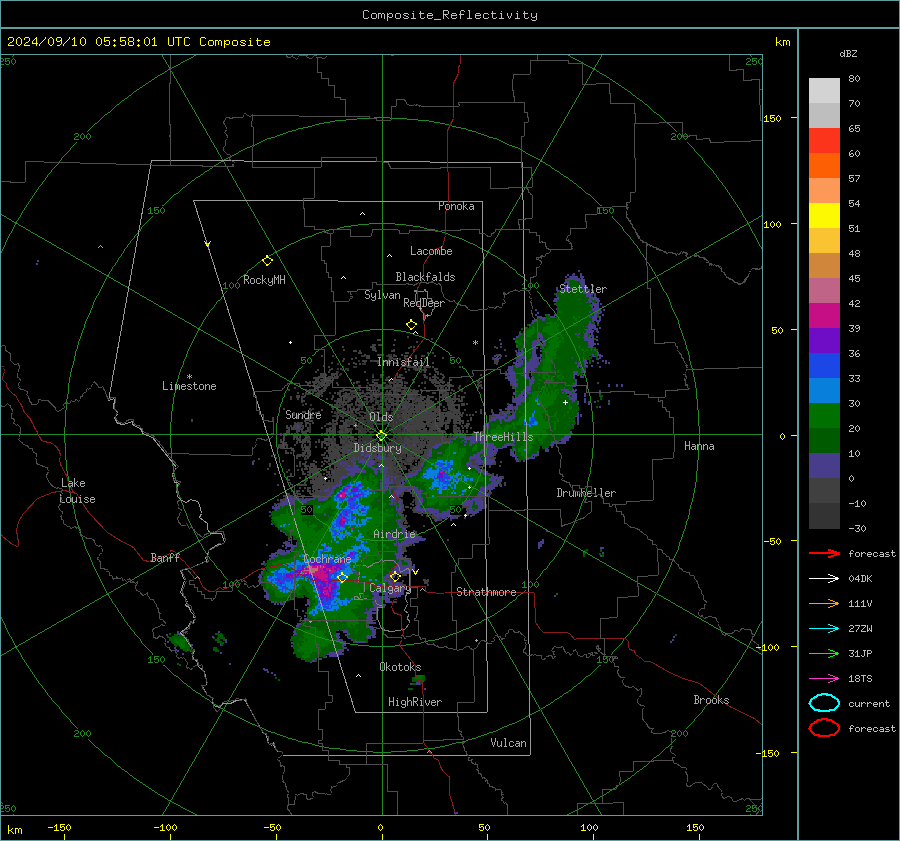Viewport: 900px width, 841px height.
Task: Click the -30 value on dBZ scale
Action: (x=857, y=528)
